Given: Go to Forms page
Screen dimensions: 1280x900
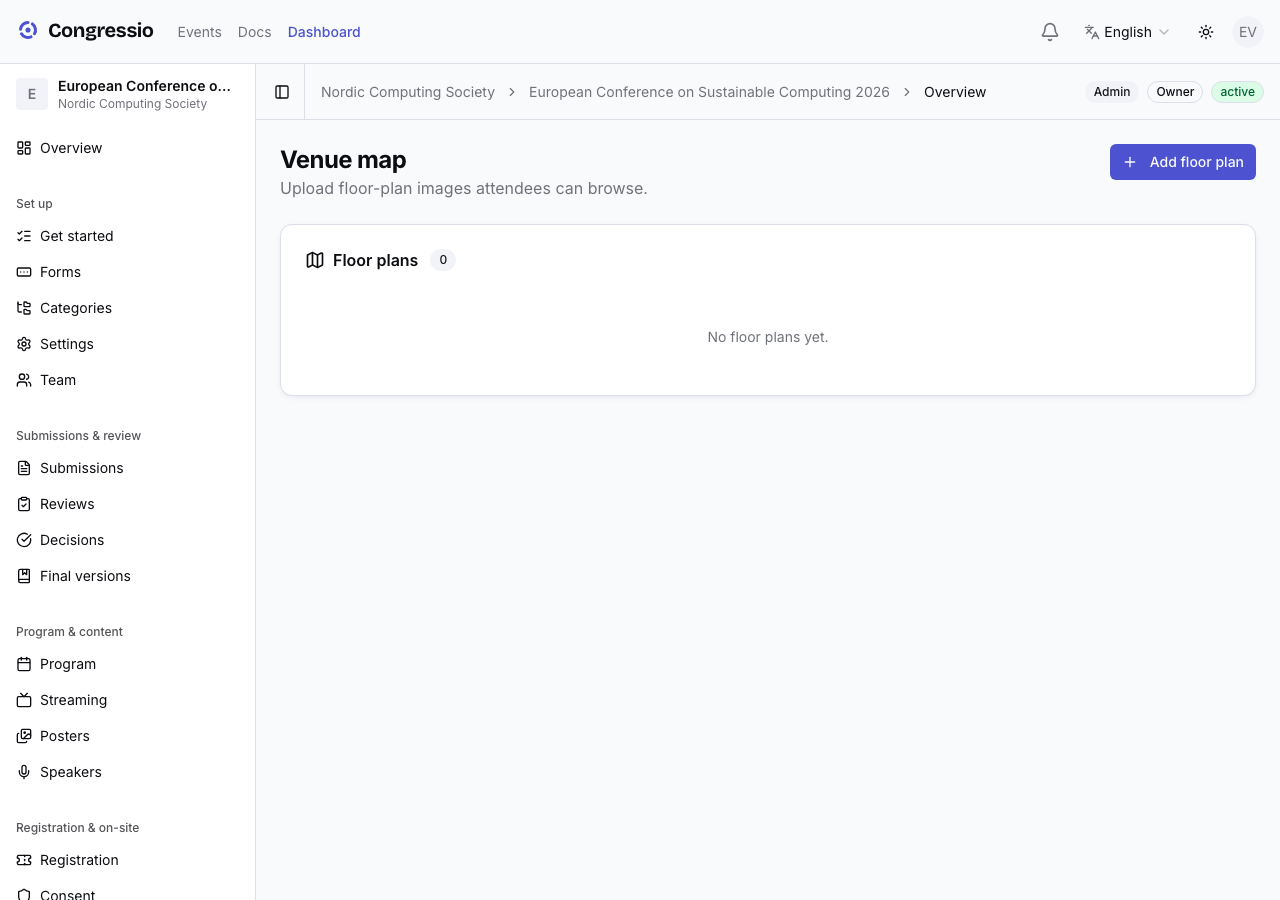Looking at the screenshot, I should [x=128, y=272].
